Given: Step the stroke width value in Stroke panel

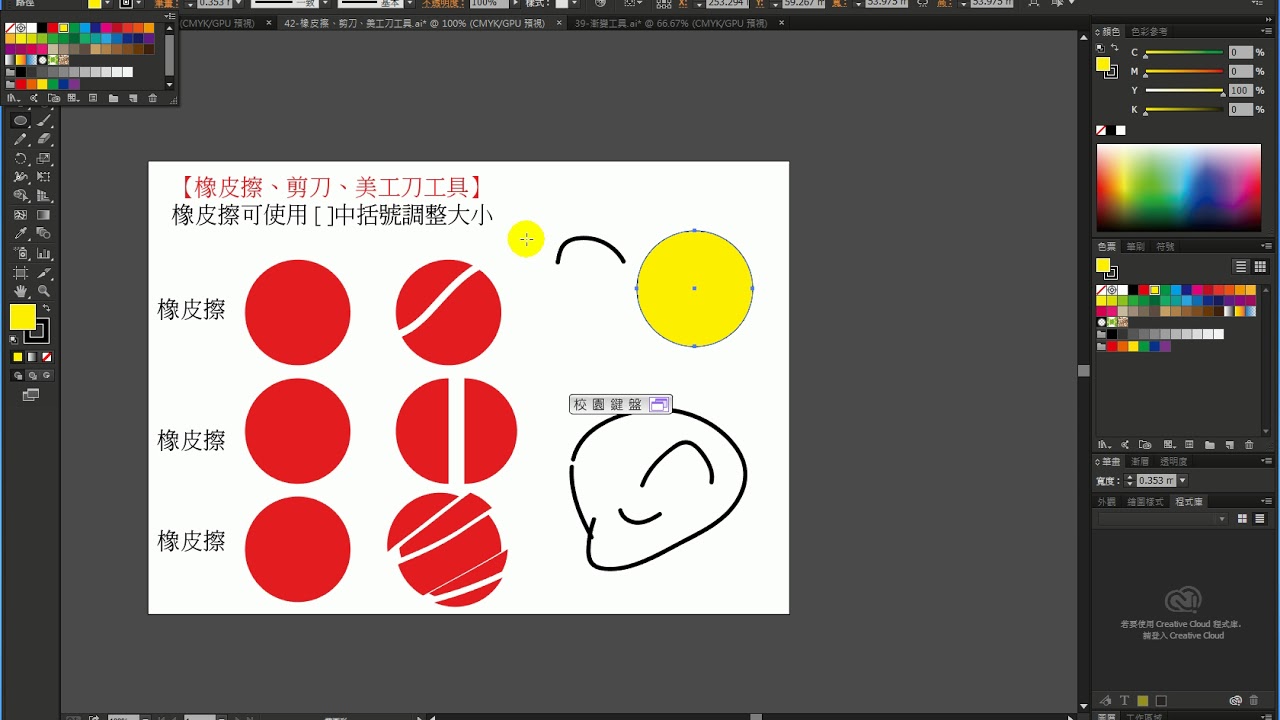Looking at the screenshot, I should 1131,481.
